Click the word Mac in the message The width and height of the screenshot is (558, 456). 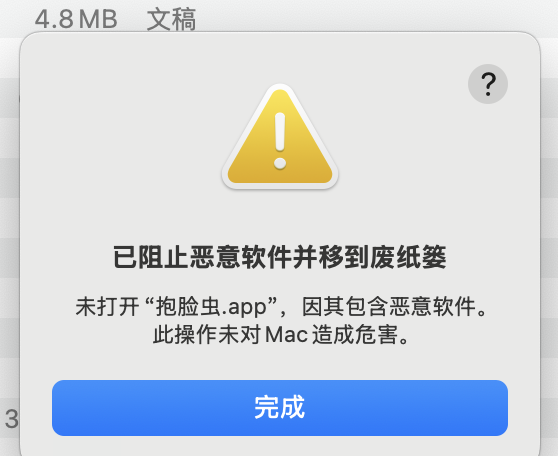coord(286,335)
